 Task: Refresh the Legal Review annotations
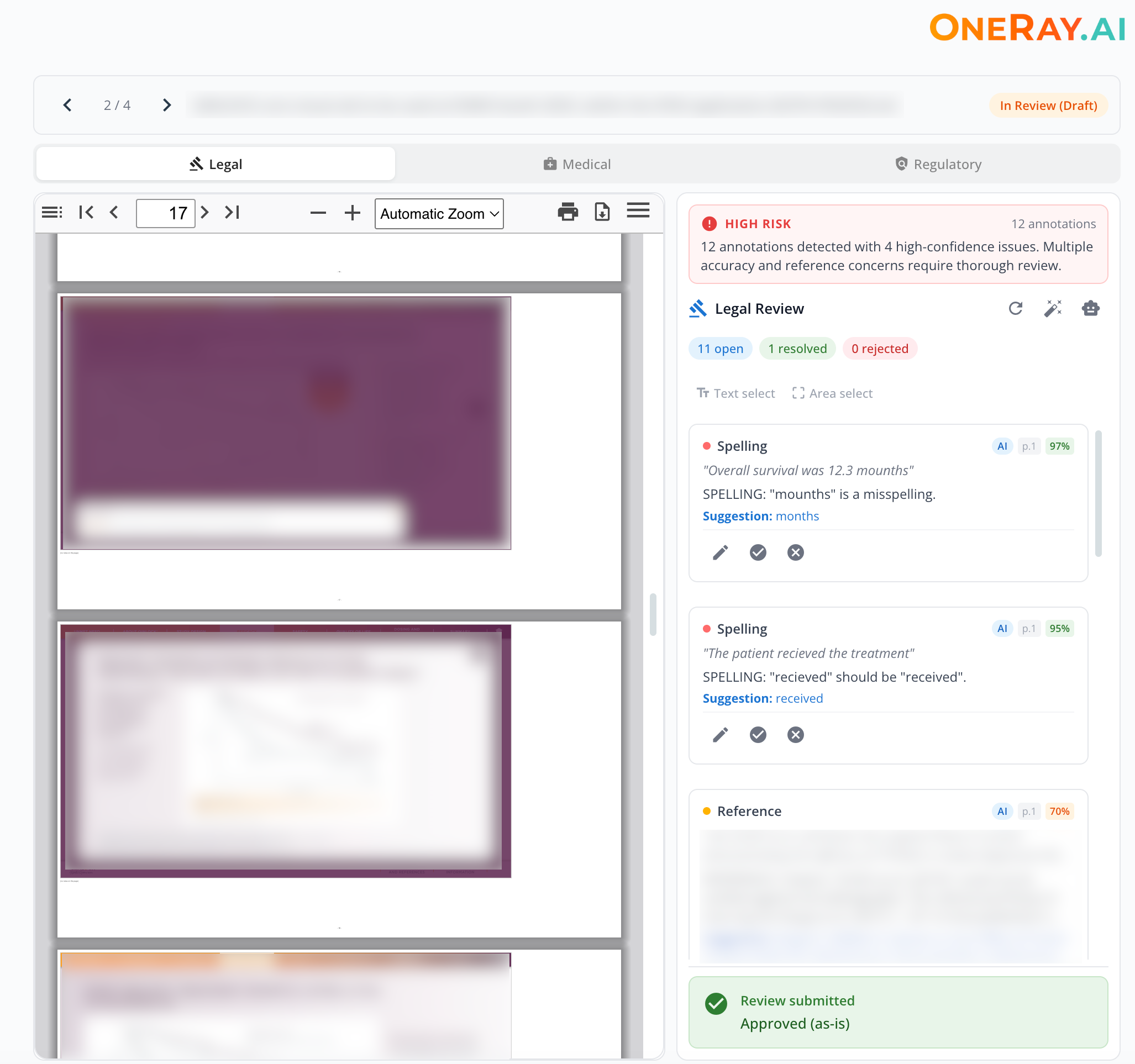pyautogui.click(x=1015, y=309)
